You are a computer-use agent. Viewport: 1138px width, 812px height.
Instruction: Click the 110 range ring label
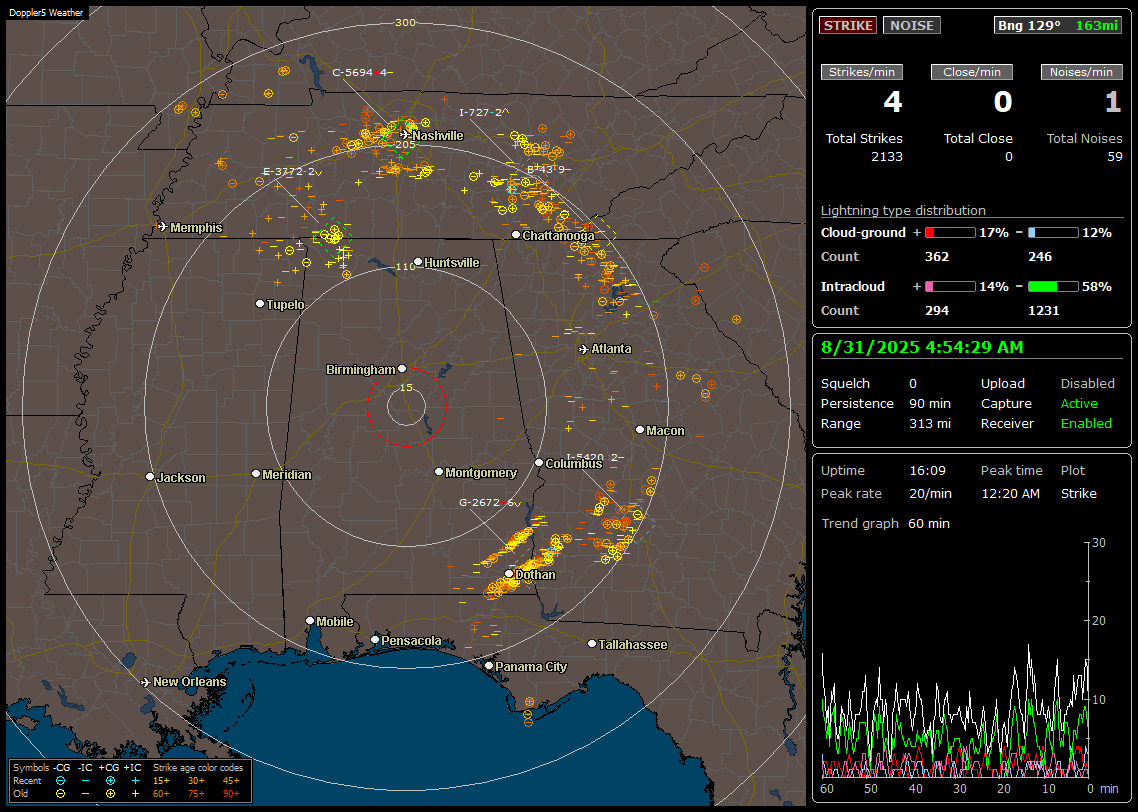click(405, 266)
